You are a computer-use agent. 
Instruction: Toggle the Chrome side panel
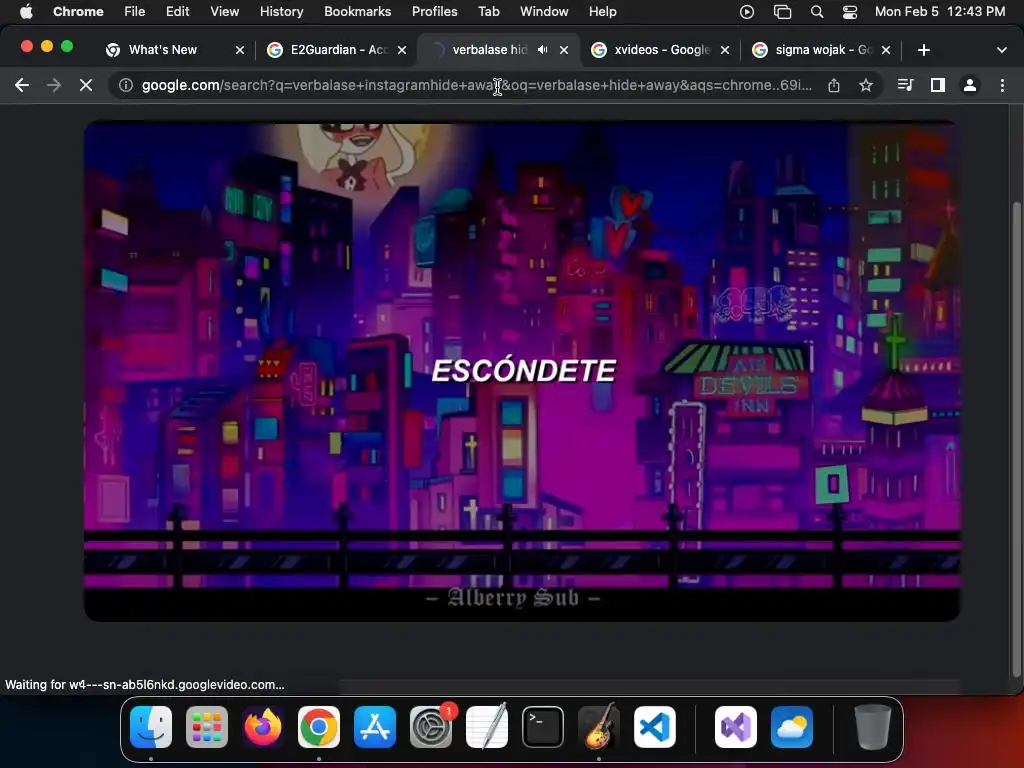click(x=938, y=85)
